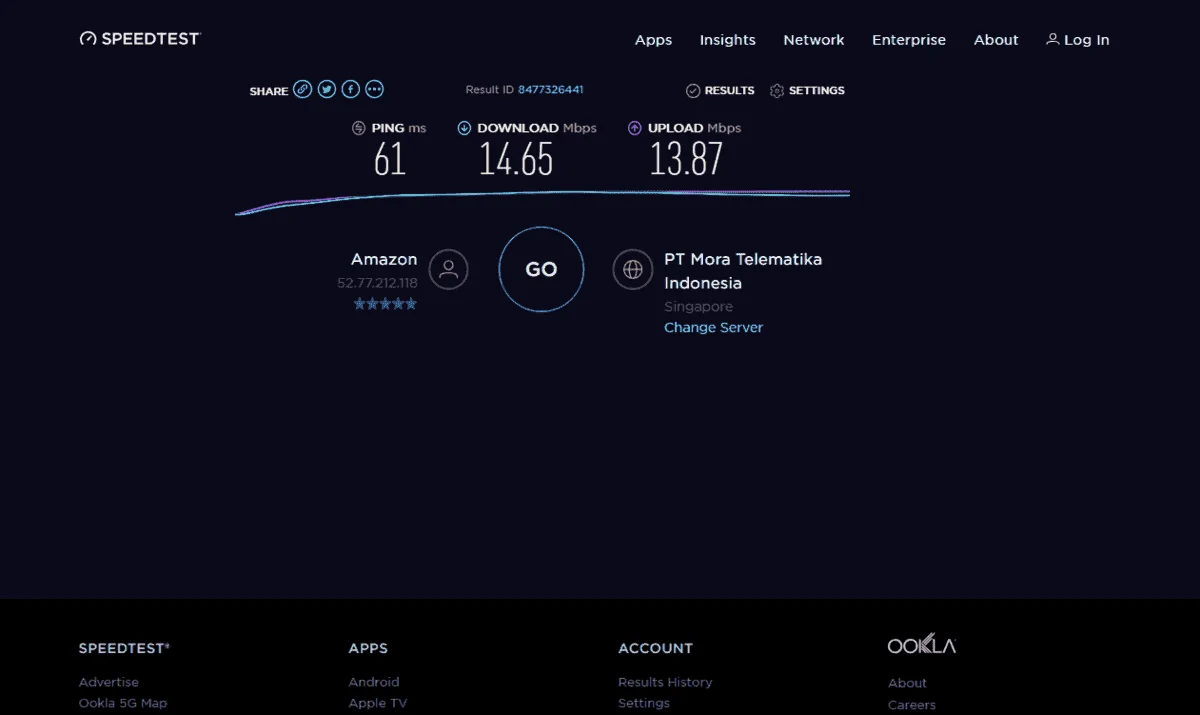Open RESULTS page
The image size is (1200, 715).
pos(729,91)
